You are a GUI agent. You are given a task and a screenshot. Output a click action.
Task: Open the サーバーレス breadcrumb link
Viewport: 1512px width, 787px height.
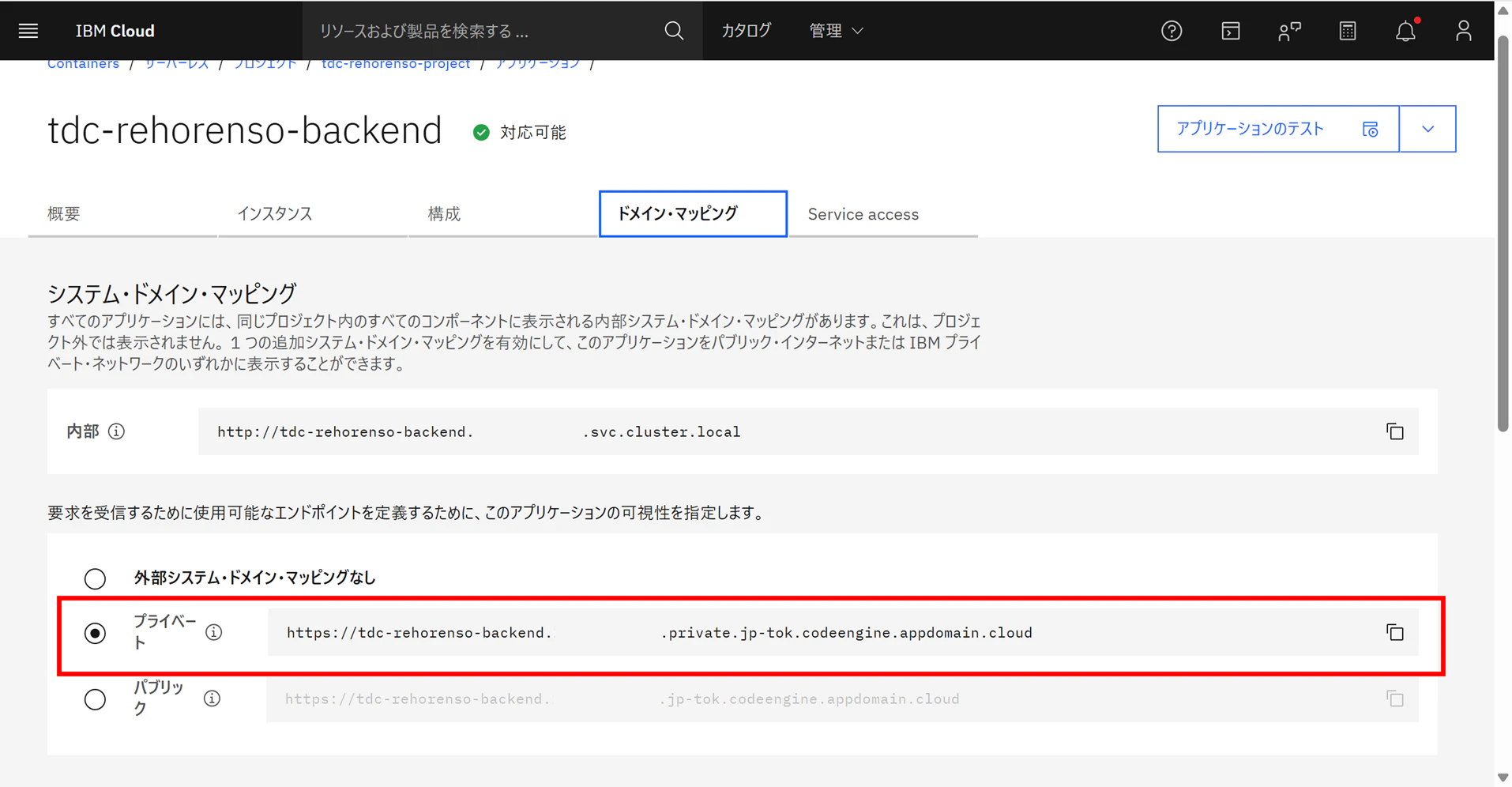176,64
